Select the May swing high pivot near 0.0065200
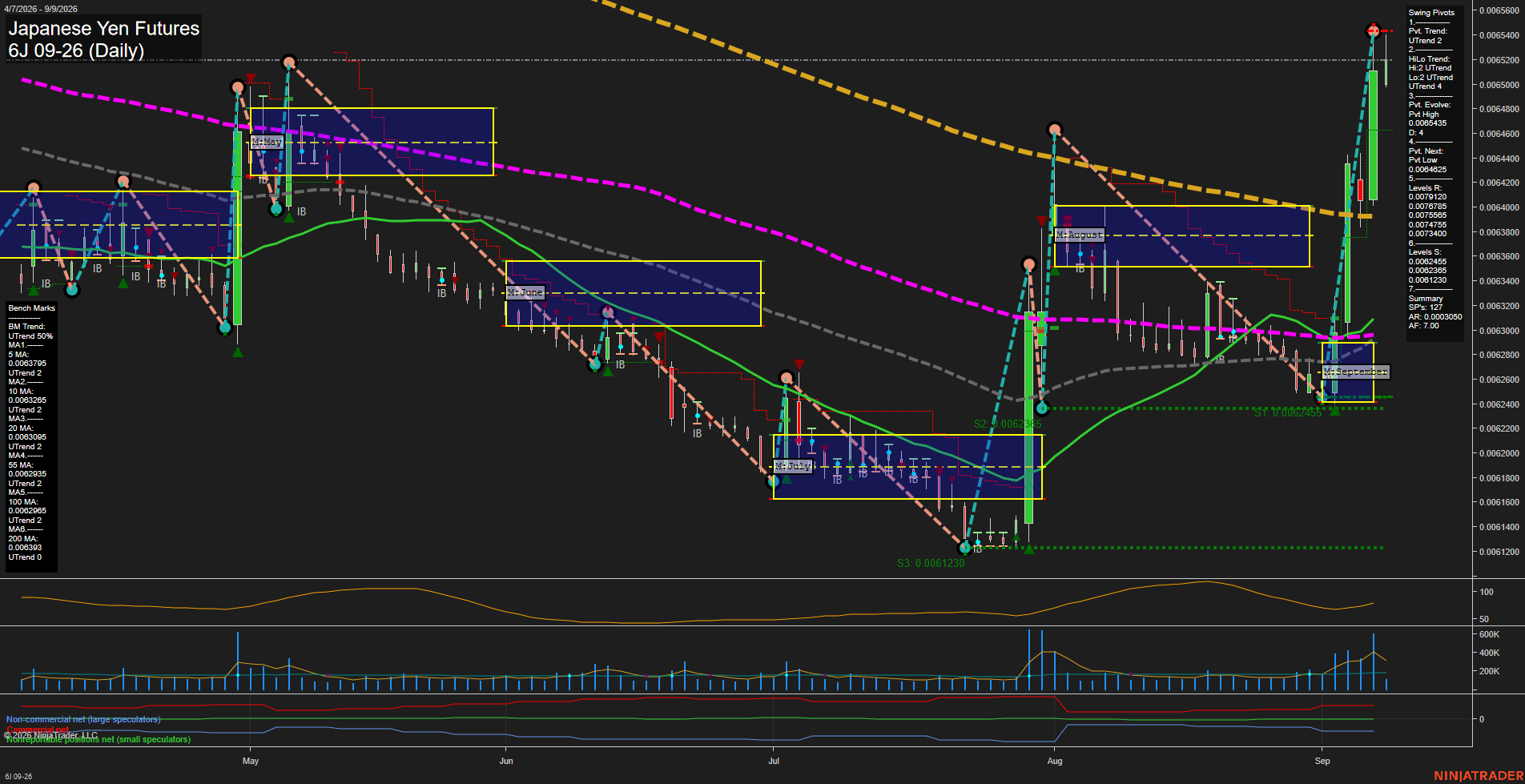Image resolution: width=1525 pixels, height=784 pixels. point(289,62)
